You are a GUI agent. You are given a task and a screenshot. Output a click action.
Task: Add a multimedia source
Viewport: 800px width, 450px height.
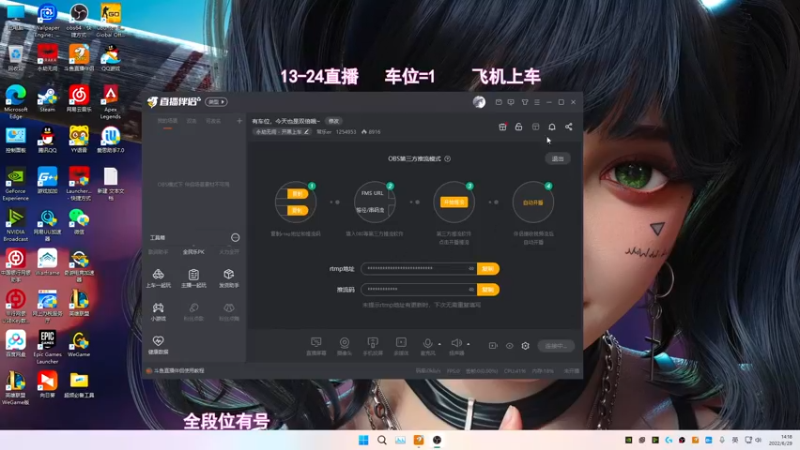click(x=401, y=346)
